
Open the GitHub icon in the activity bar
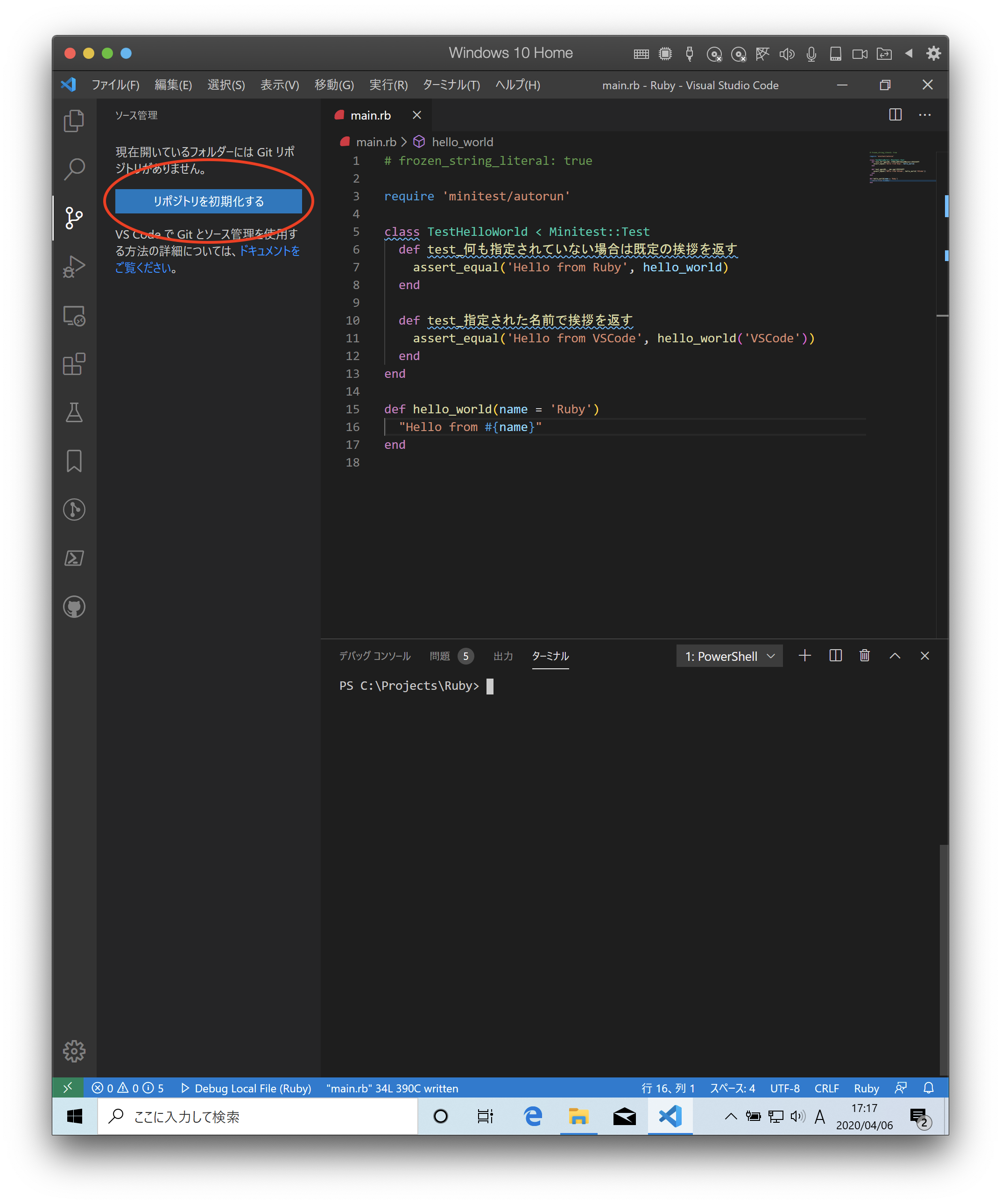click(x=74, y=607)
